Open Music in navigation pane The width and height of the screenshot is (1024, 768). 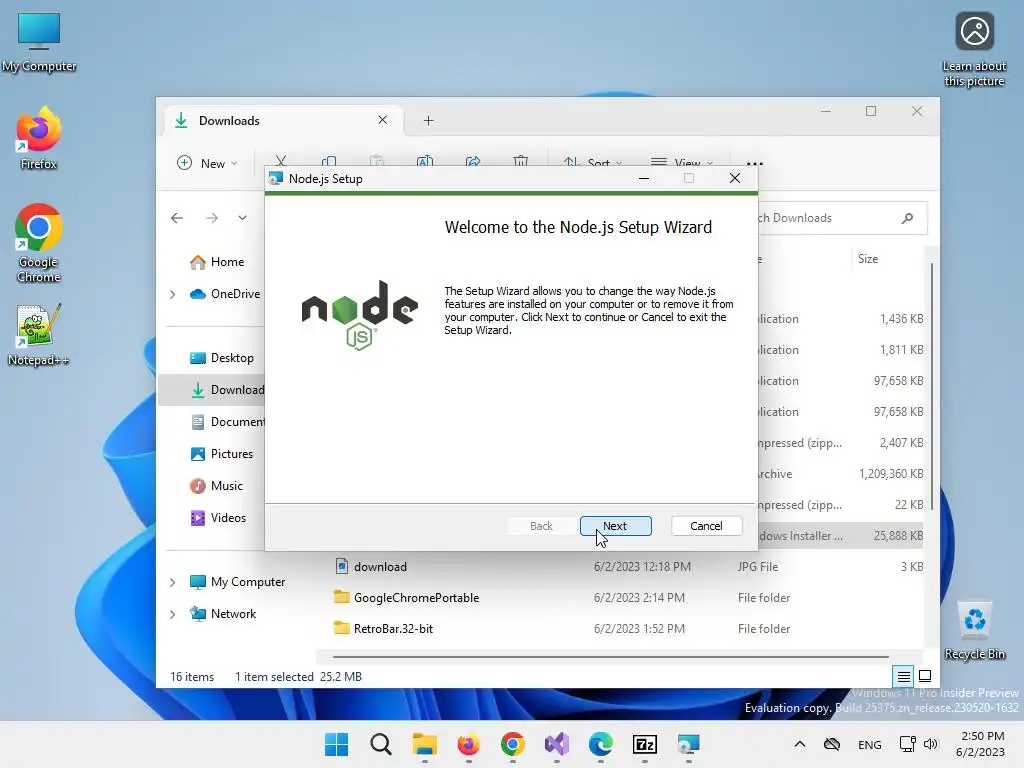click(216, 486)
